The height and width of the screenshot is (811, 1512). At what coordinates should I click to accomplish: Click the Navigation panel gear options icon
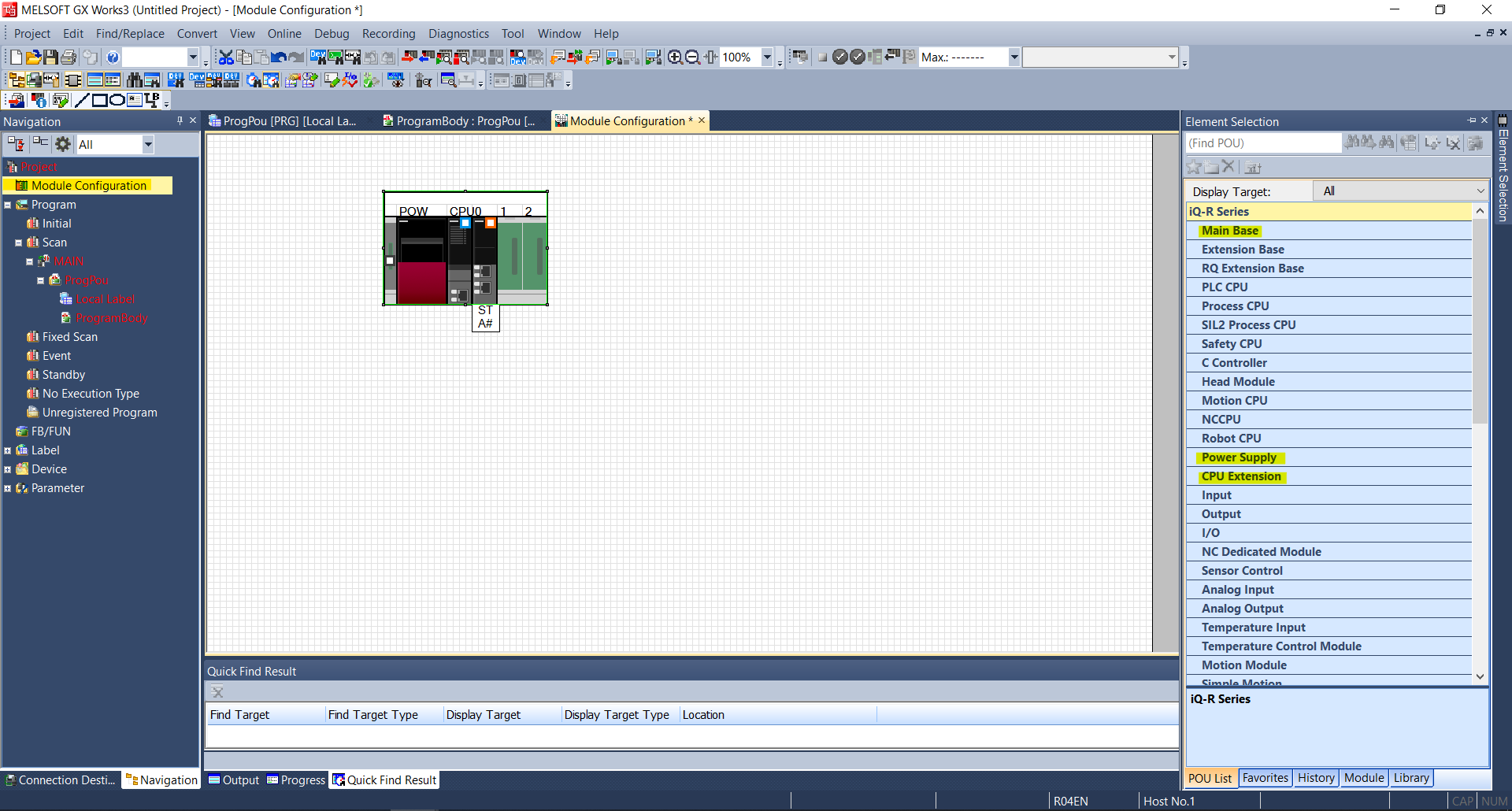pos(63,144)
